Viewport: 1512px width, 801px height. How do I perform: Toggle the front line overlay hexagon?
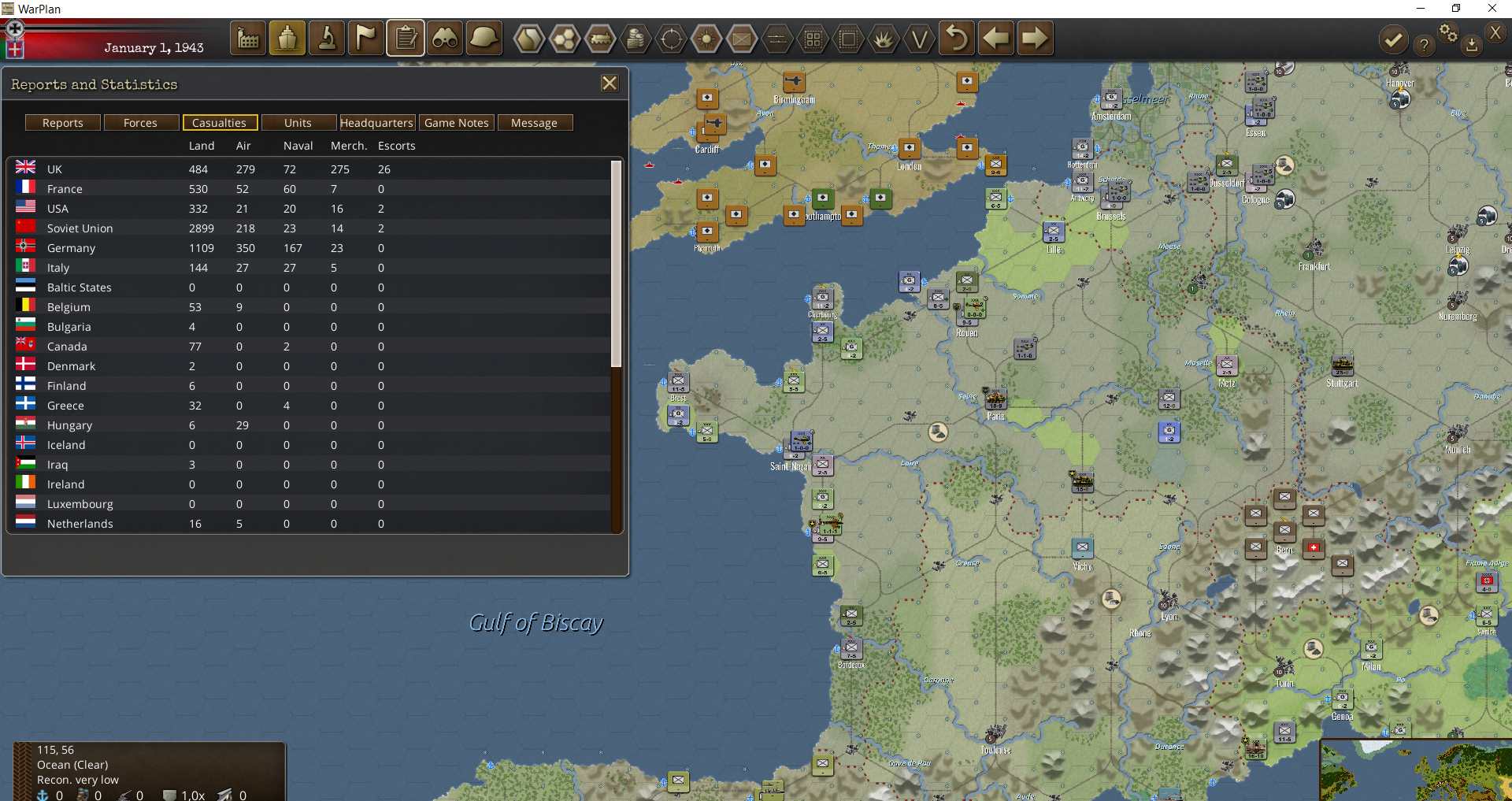(x=777, y=39)
